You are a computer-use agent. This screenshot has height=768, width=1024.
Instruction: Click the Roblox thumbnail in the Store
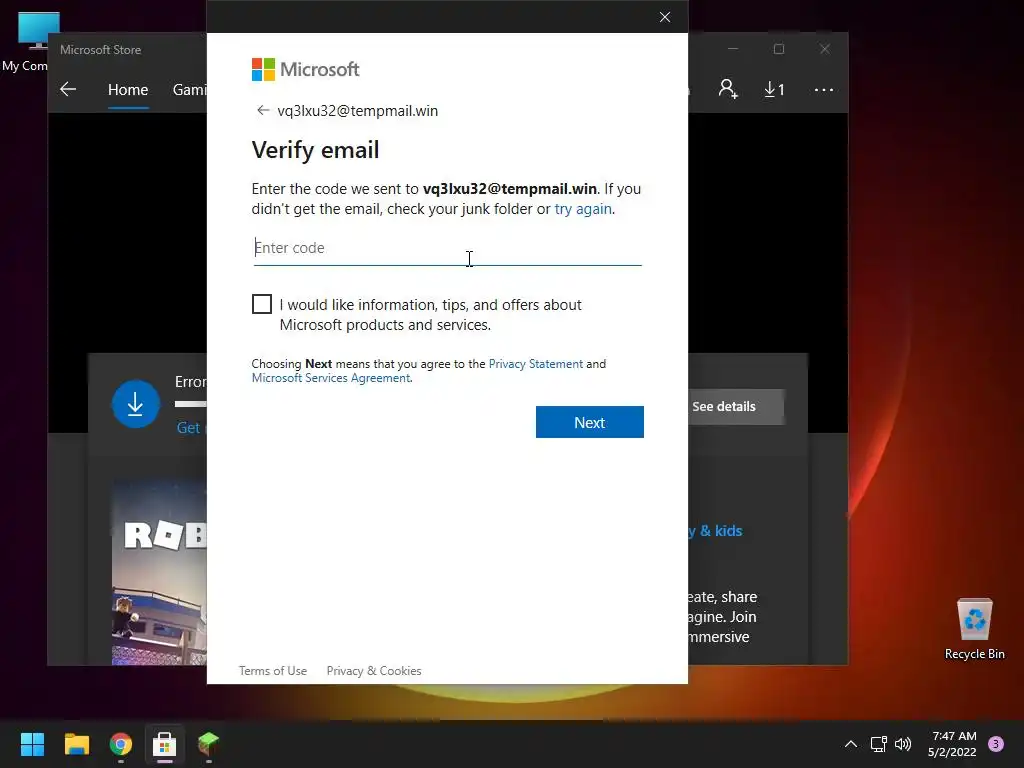(159, 573)
